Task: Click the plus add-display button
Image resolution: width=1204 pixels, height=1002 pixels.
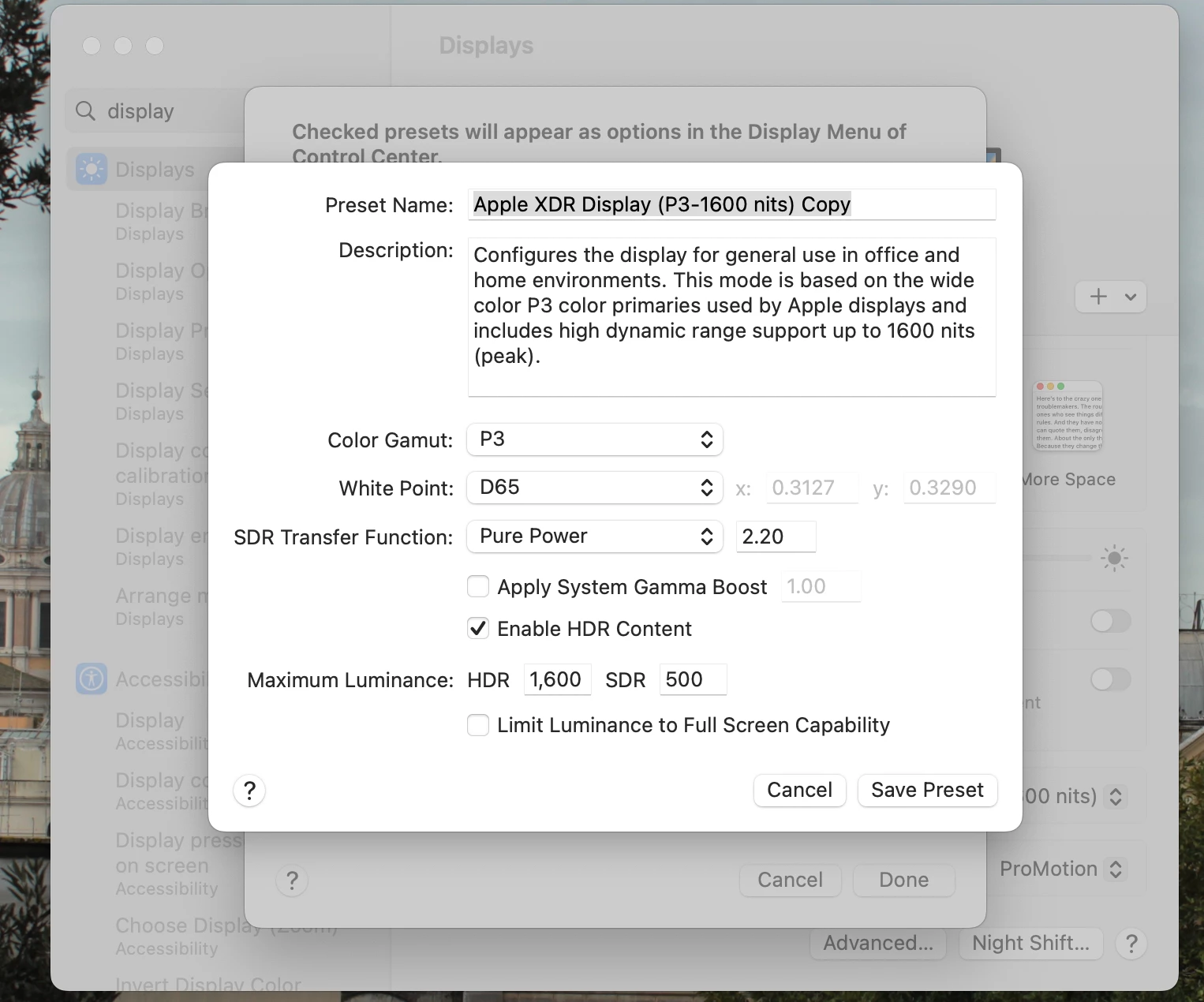Action: (x=1098, y=297)
